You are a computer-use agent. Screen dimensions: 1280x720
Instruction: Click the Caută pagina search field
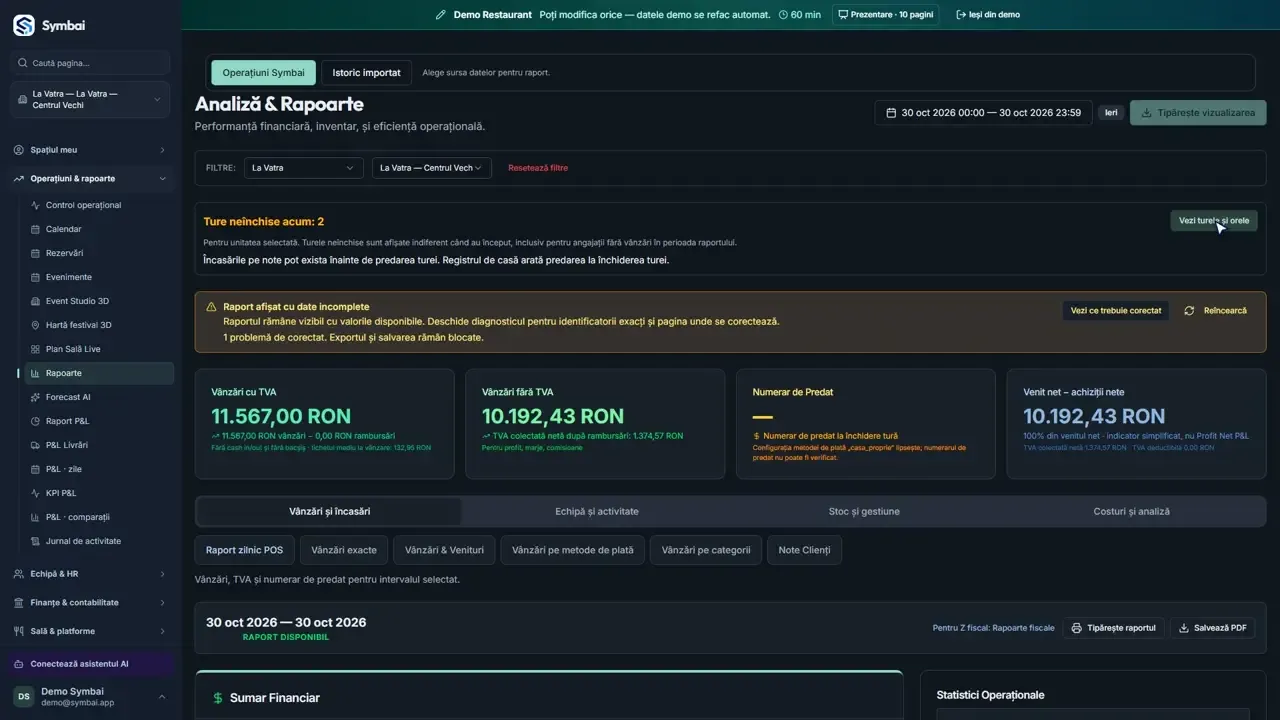pyautogui.click(x=90, y=63)
